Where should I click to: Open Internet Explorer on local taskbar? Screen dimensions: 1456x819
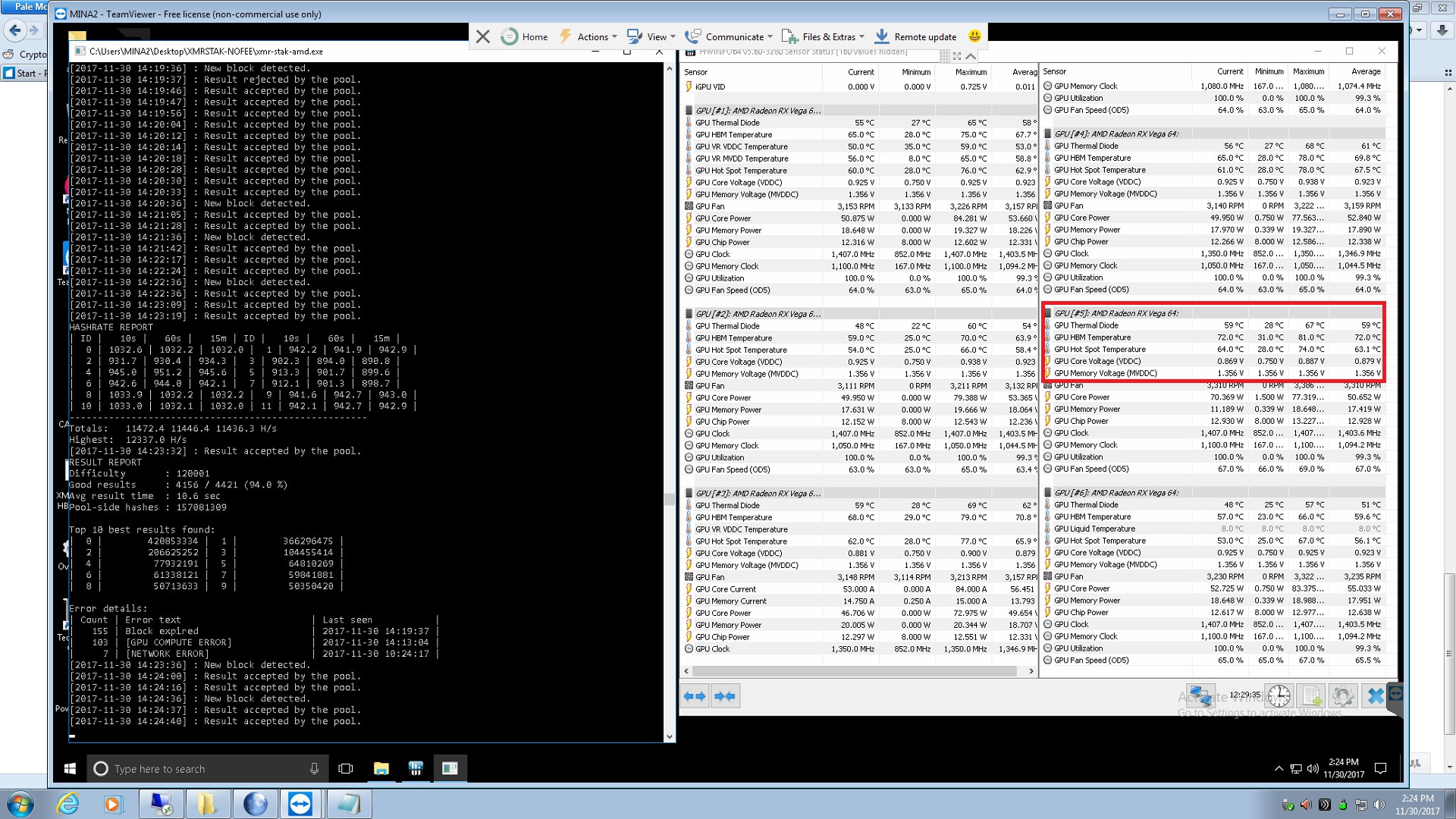pos(68,804)
